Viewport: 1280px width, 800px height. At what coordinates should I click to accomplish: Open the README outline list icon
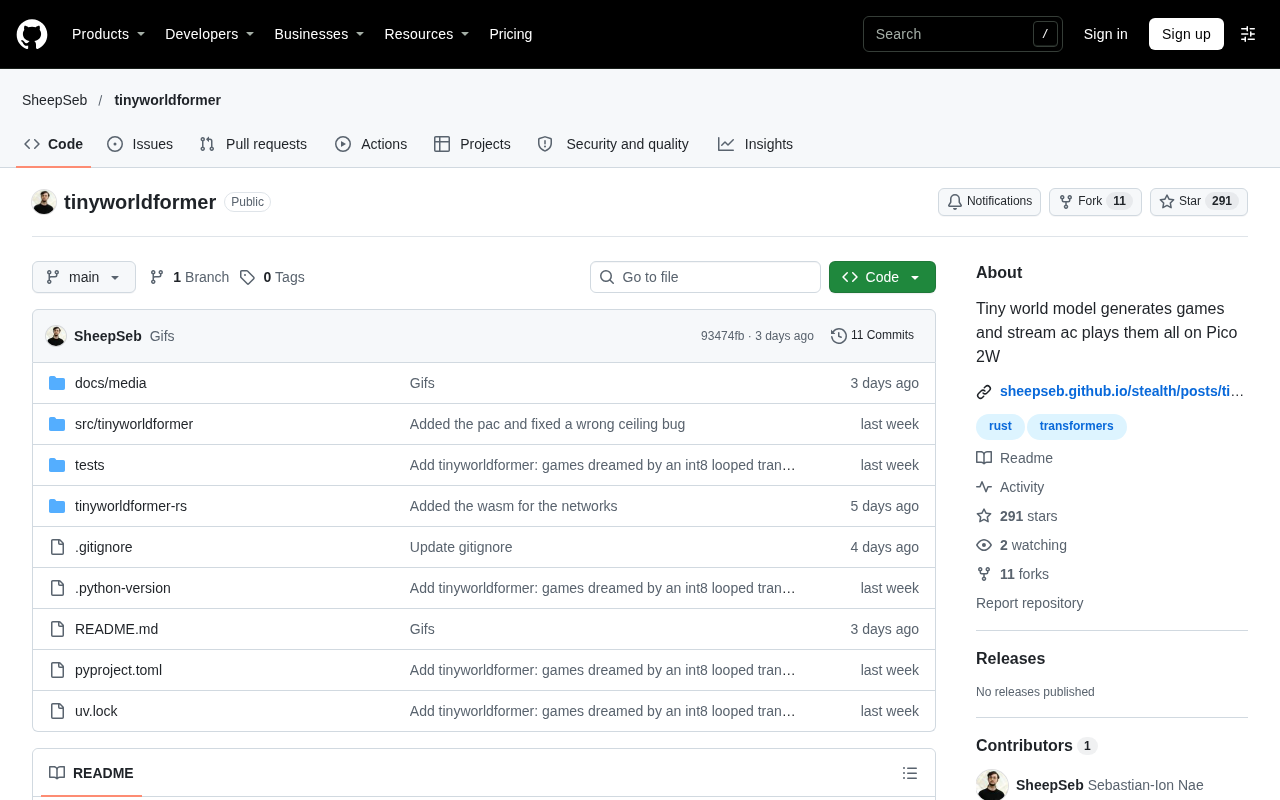(x=910, y=773)
